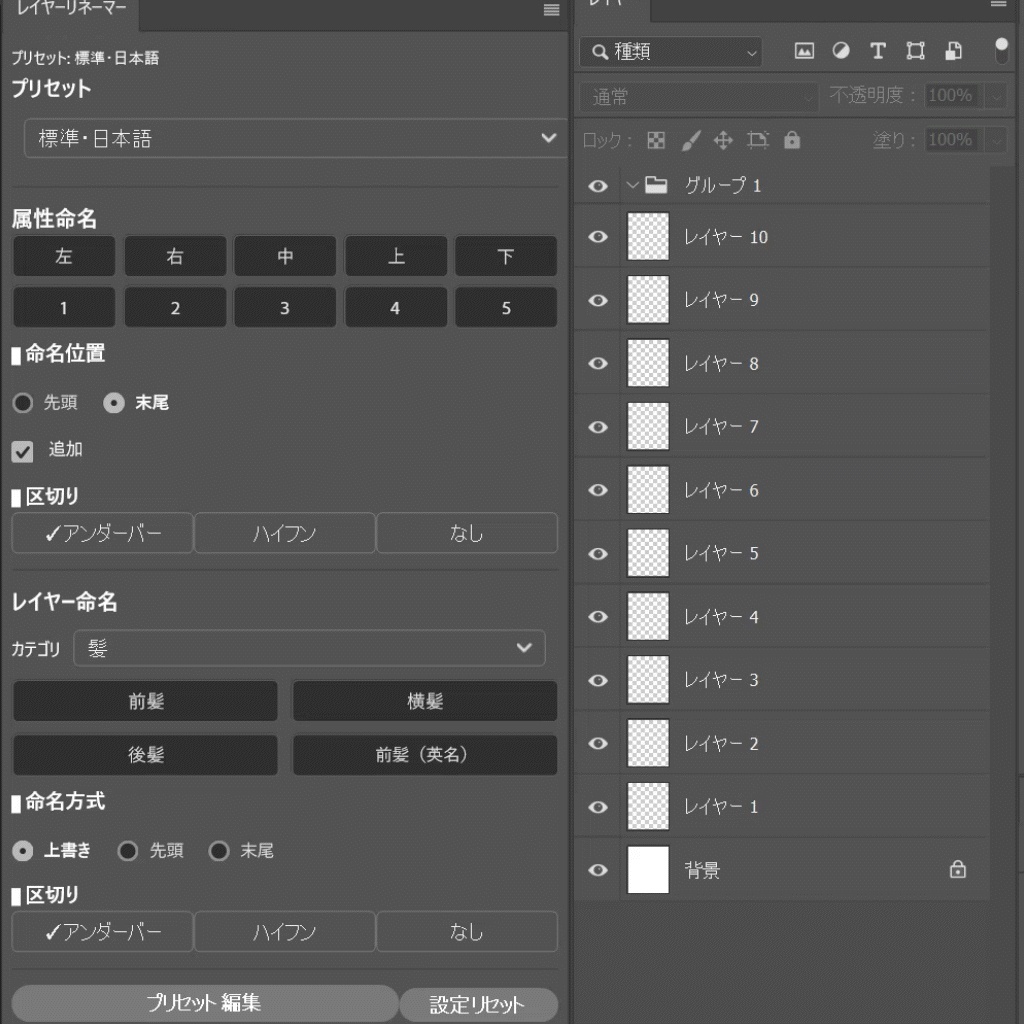
Task: Open the 通常 blend mode dropdown
Action: [x=699, y=97]
